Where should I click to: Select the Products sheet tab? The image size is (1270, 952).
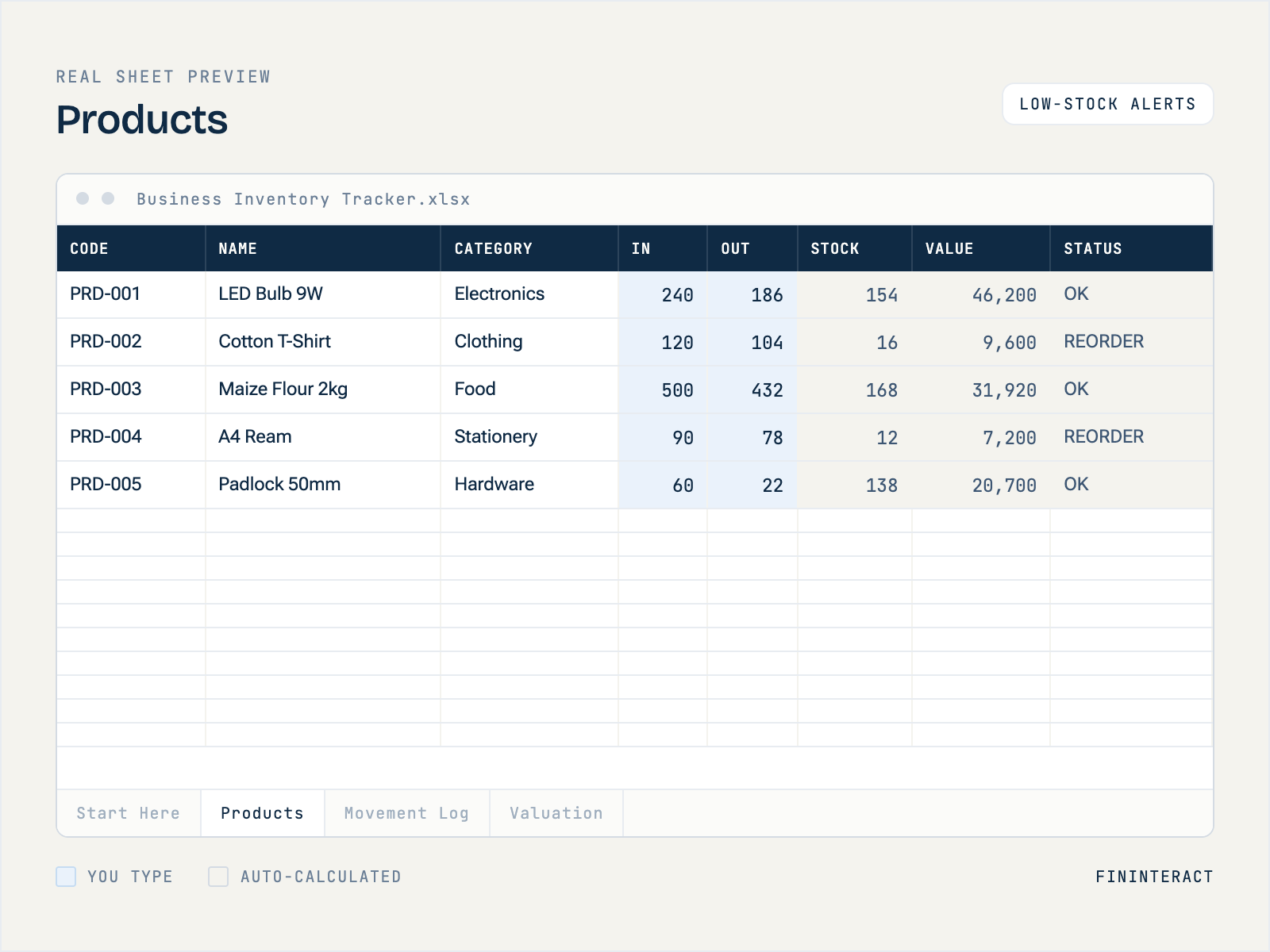[x=263, y=813]
